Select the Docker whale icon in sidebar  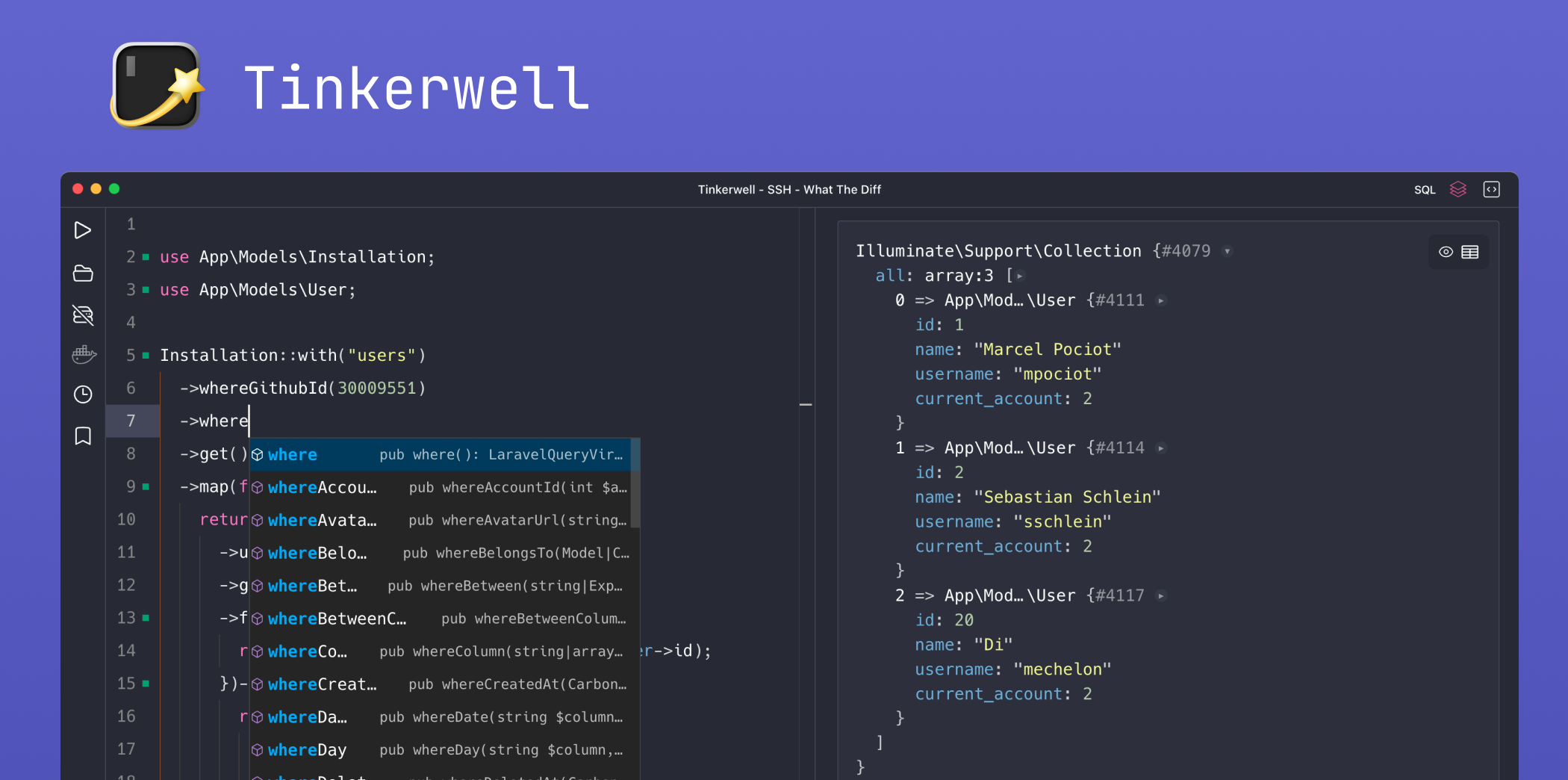83,355
